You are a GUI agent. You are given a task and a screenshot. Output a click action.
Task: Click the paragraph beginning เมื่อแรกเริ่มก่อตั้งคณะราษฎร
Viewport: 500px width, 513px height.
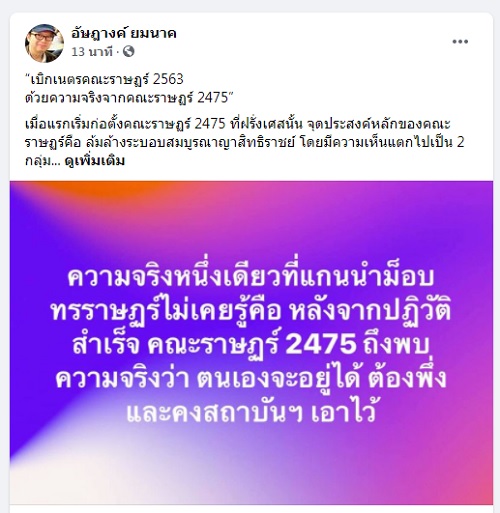pos(245,142)
